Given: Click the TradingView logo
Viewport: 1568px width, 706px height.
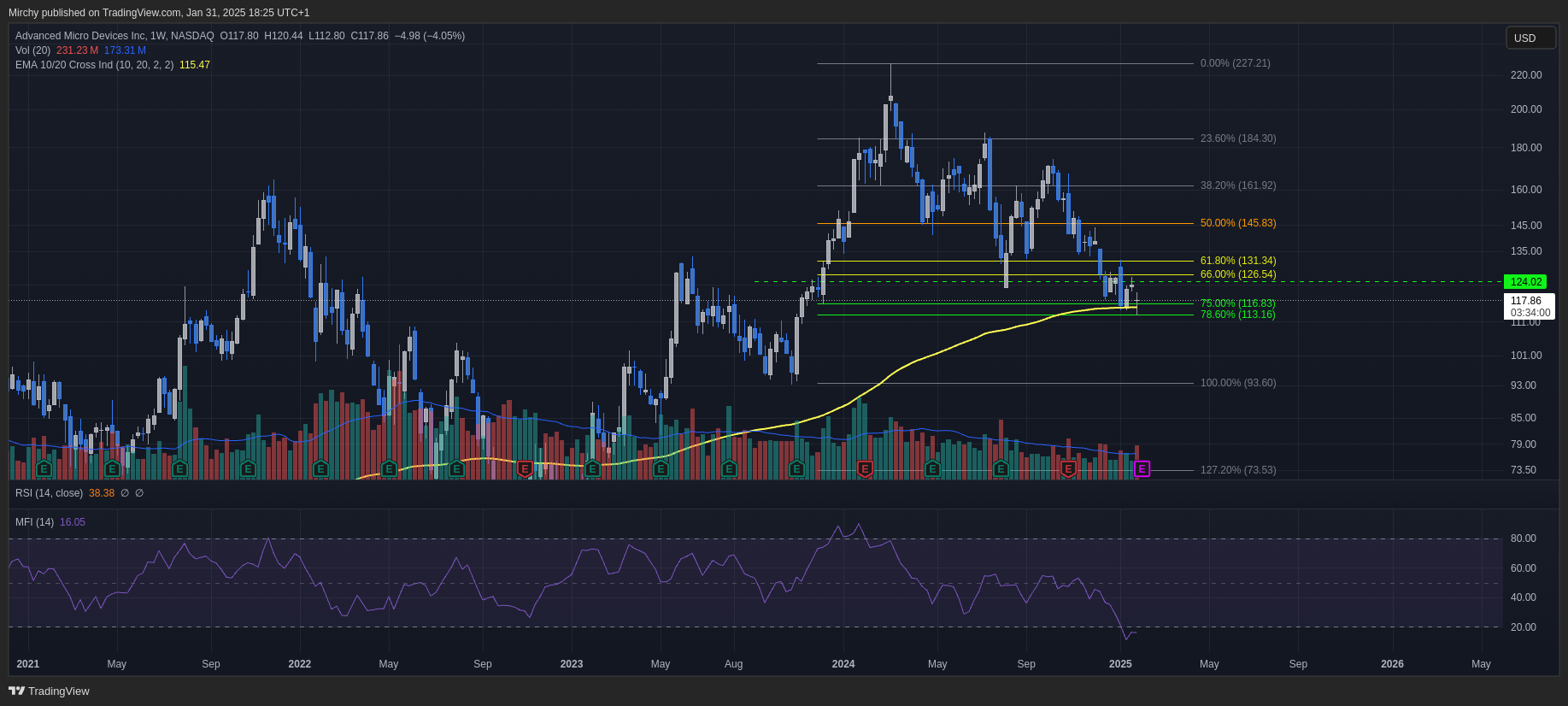Looking at the screenshot, I should [x=49, y=691].
